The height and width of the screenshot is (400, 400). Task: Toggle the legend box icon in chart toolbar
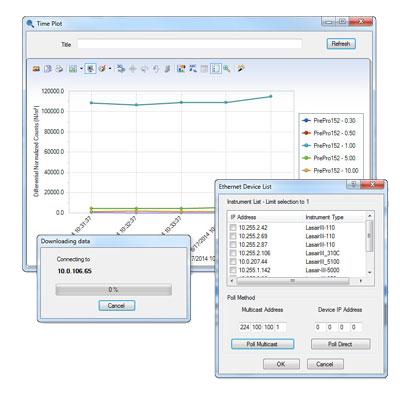[216, 69]
